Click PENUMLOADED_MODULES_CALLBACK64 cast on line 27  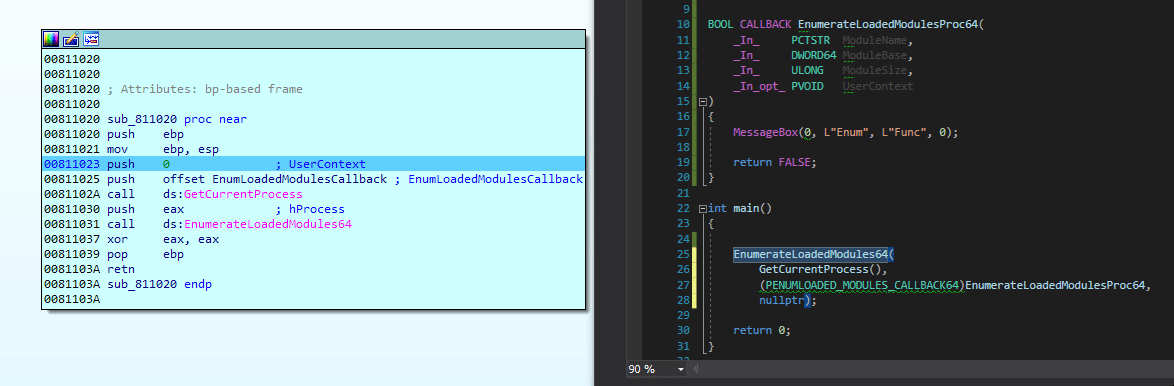click(862, 285)
